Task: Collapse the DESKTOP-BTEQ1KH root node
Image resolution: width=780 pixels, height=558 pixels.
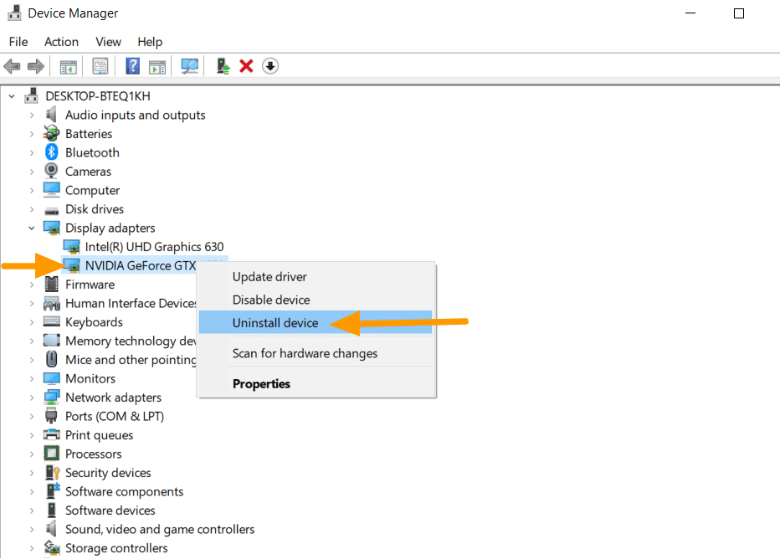Action: click(x=12, y=96)
